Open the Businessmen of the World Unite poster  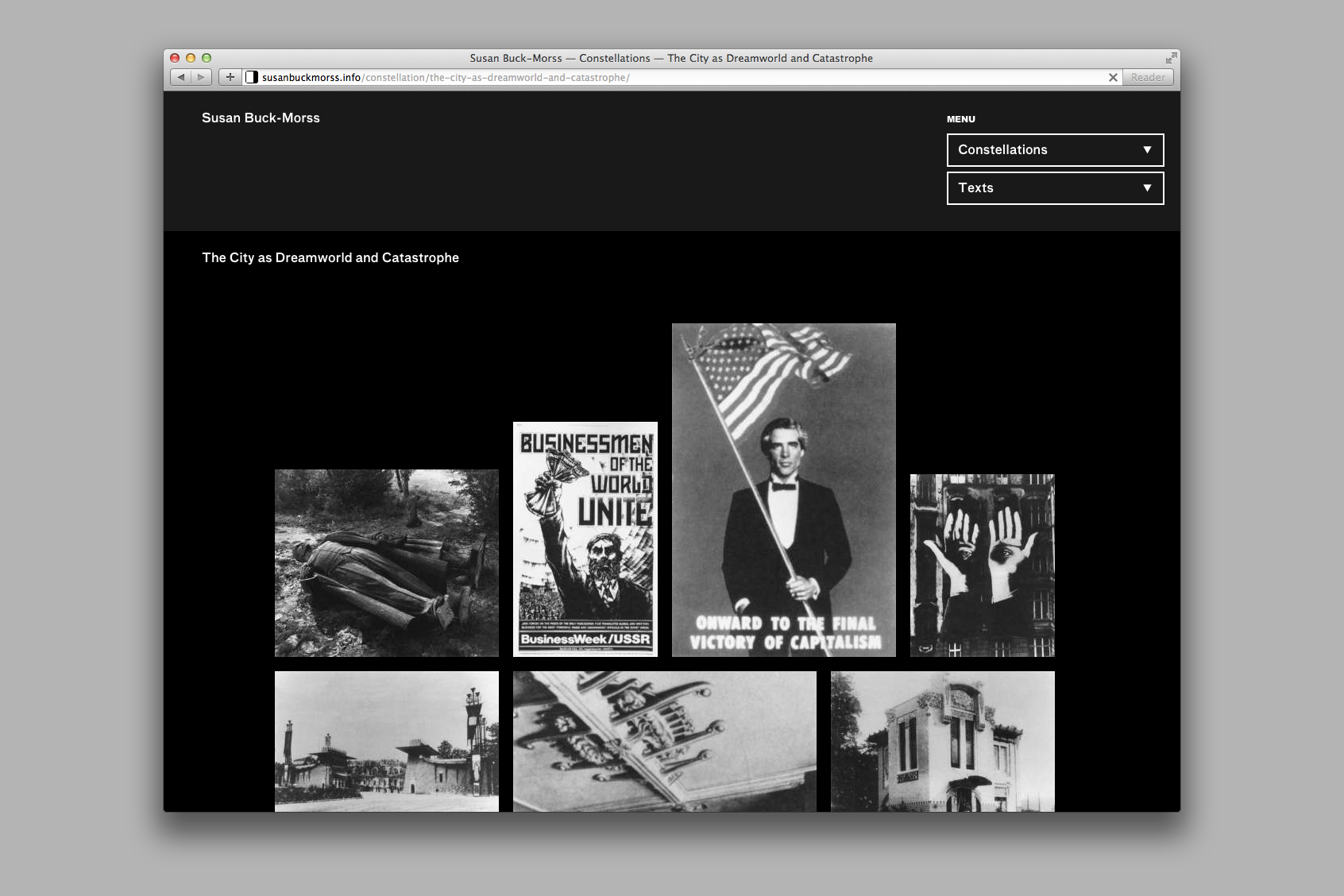point(585,539)
